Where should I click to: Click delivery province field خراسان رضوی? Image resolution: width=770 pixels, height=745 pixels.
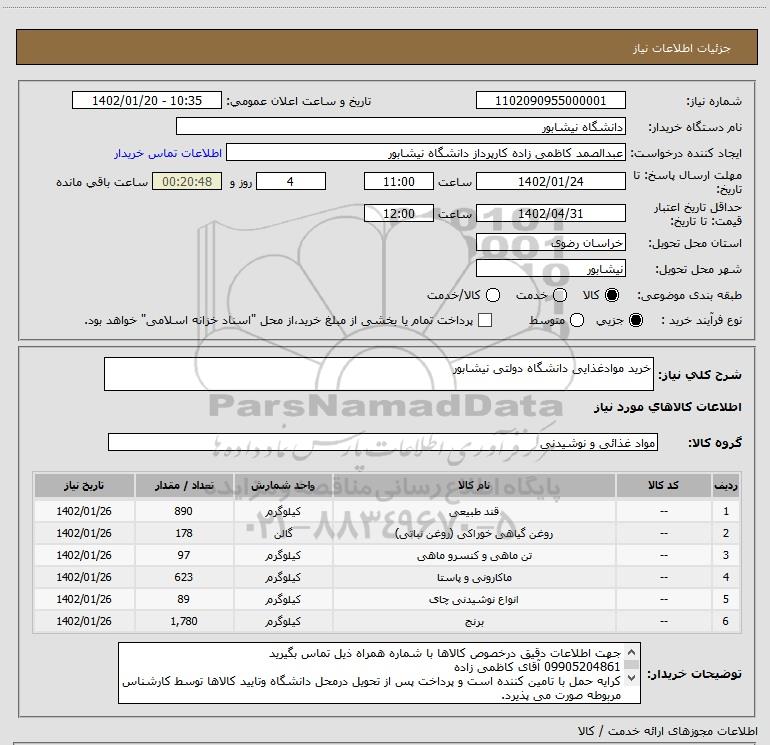click(x=550, y=242)
